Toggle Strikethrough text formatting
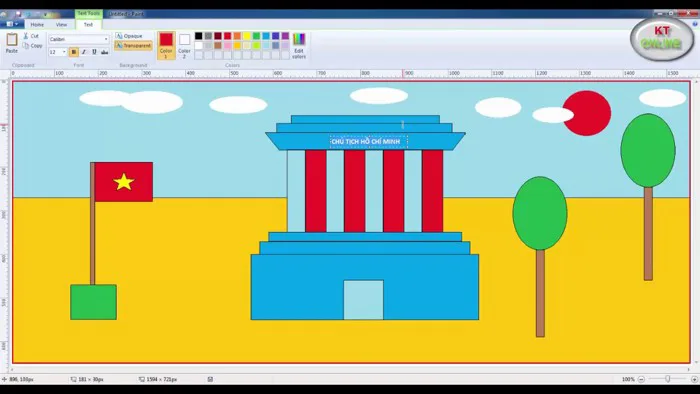700x394 pixels. pos(104,52)
